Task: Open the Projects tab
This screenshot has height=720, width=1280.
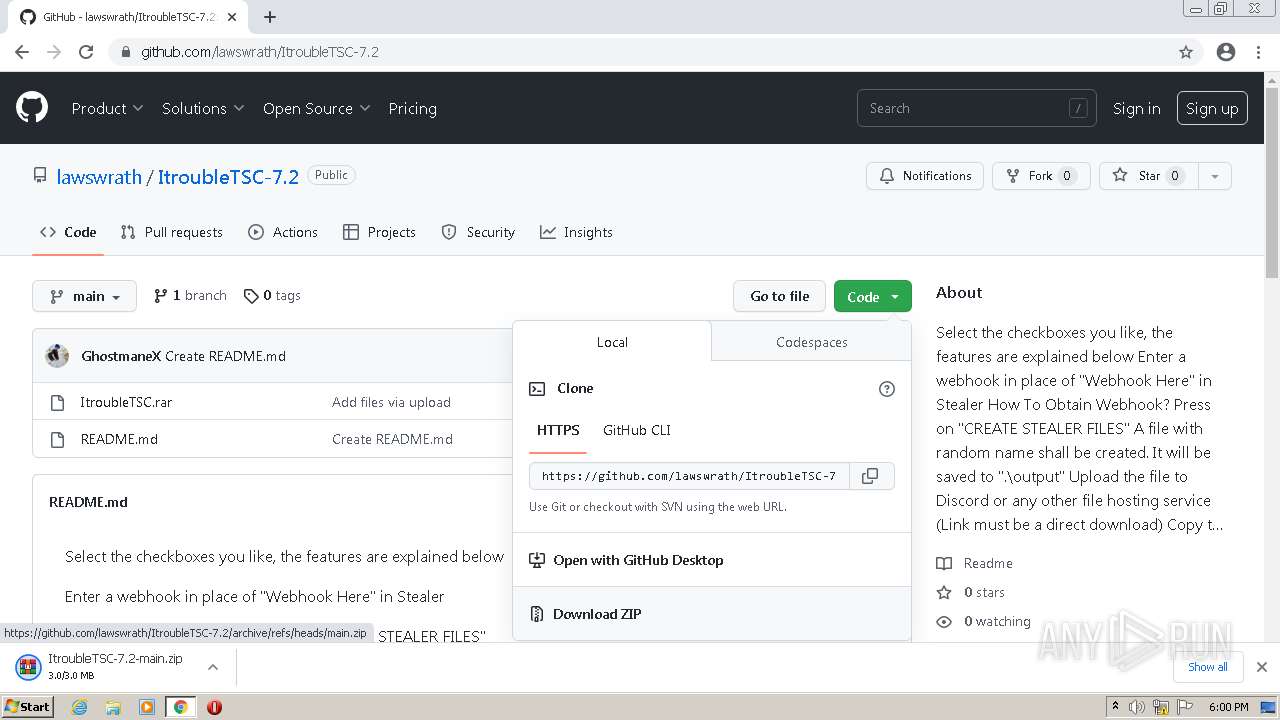Action: [379, 232]
